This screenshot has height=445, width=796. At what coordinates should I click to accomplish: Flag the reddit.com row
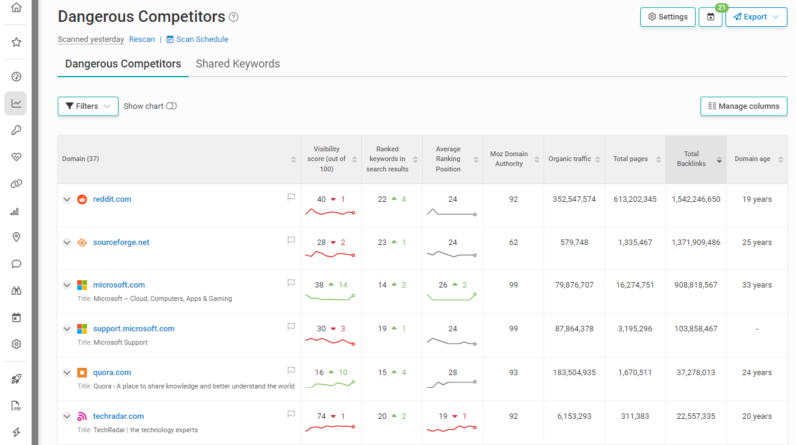click(x=291, y=197)
